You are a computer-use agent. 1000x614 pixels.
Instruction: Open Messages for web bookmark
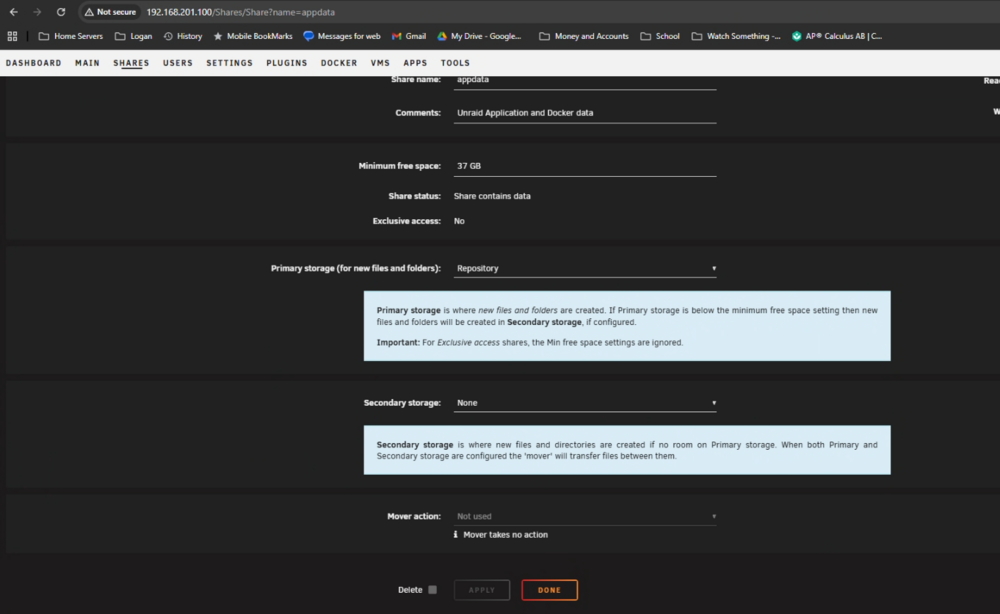tap(342, 36)
